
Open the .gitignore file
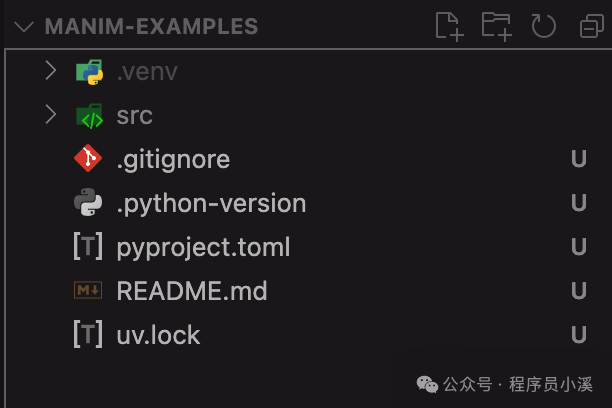tap(173, 159)
